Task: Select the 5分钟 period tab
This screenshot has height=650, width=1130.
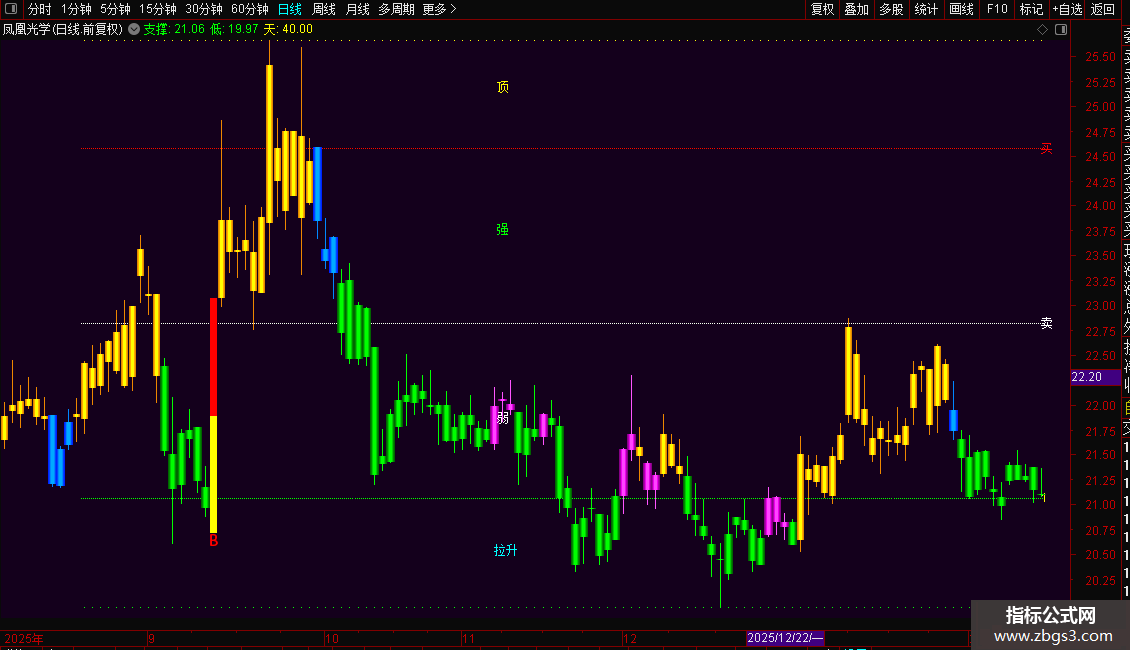Action: 115,9
